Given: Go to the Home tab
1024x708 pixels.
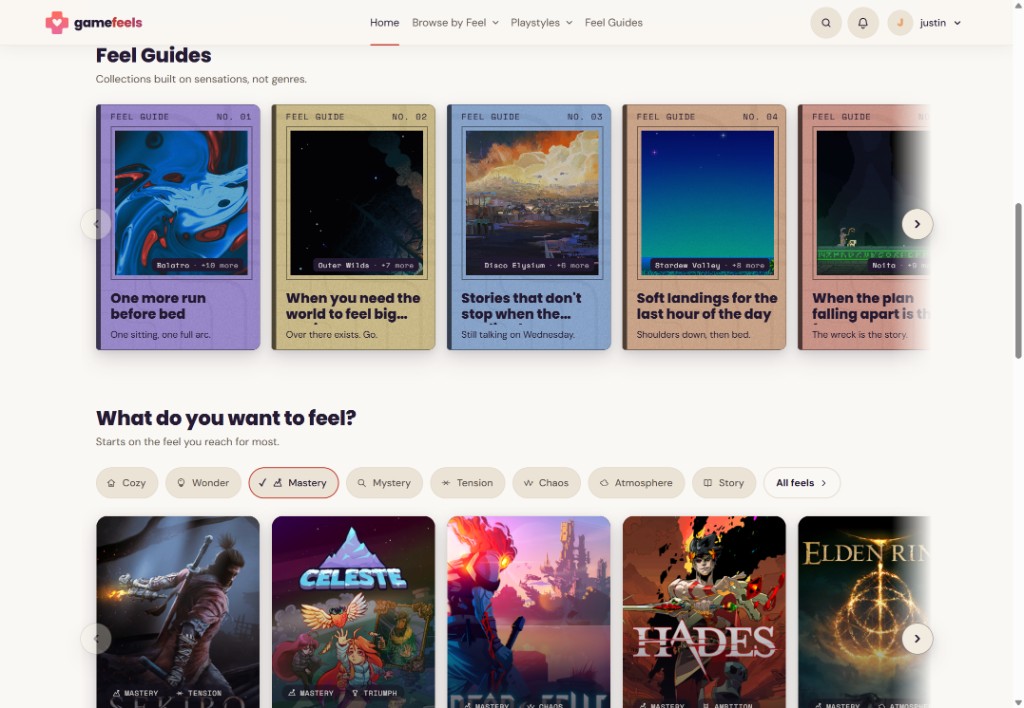Looking at the screenshot, I should pyautogui.click(x=385, y=23).
